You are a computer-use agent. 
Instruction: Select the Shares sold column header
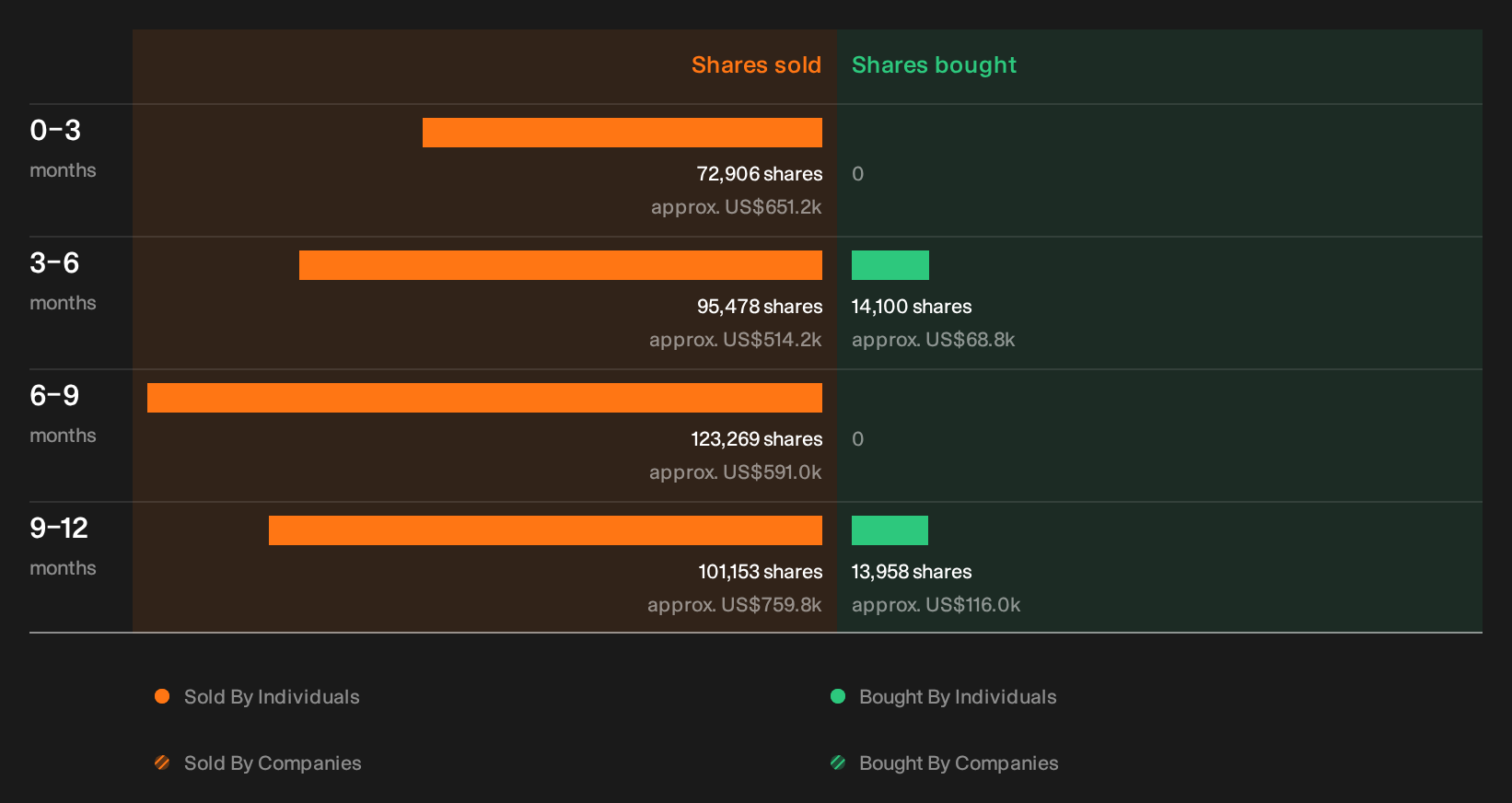(756, 65)
